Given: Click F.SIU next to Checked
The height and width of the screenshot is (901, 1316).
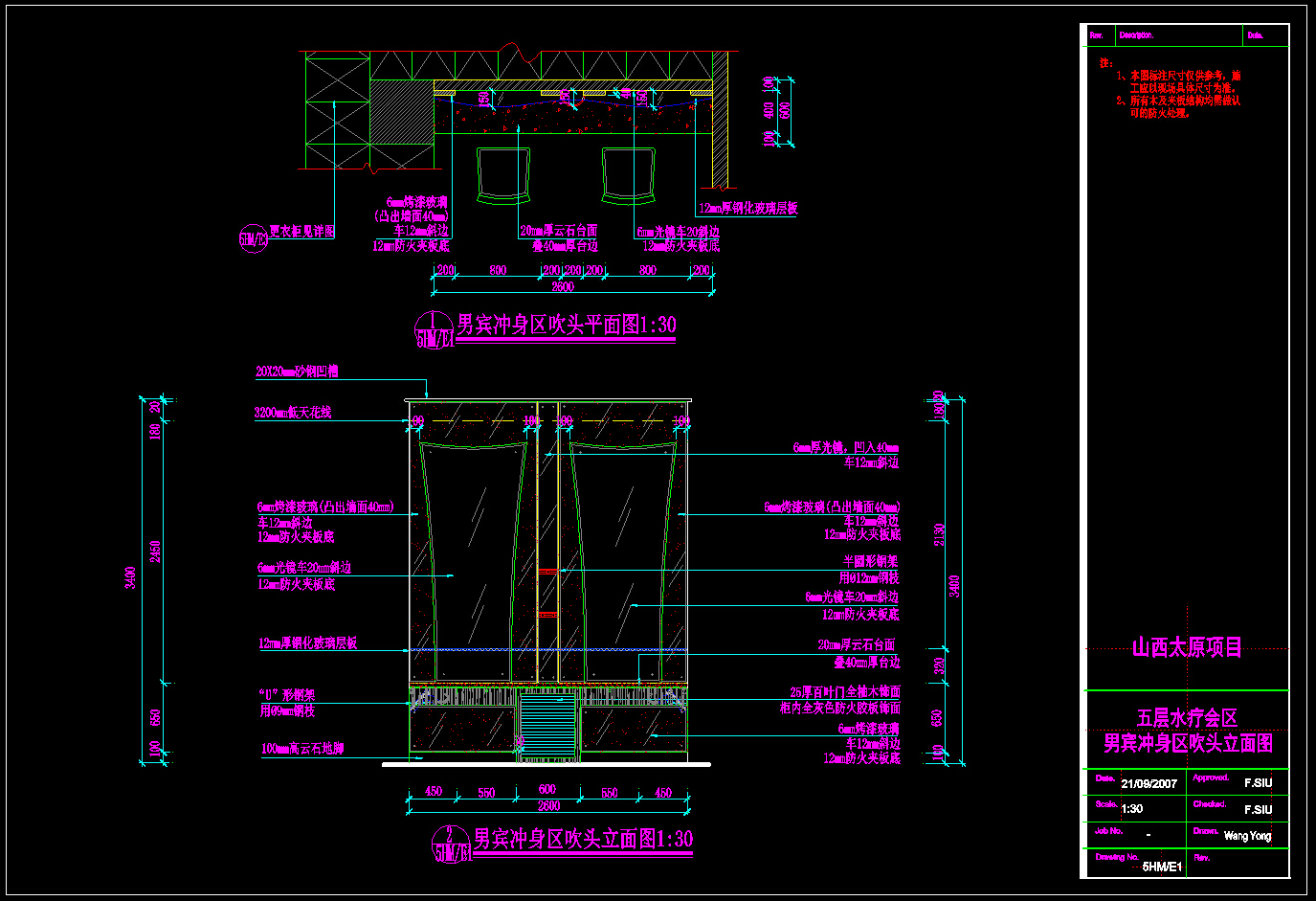Looking at the screenshot, I should coord(1258,810).
